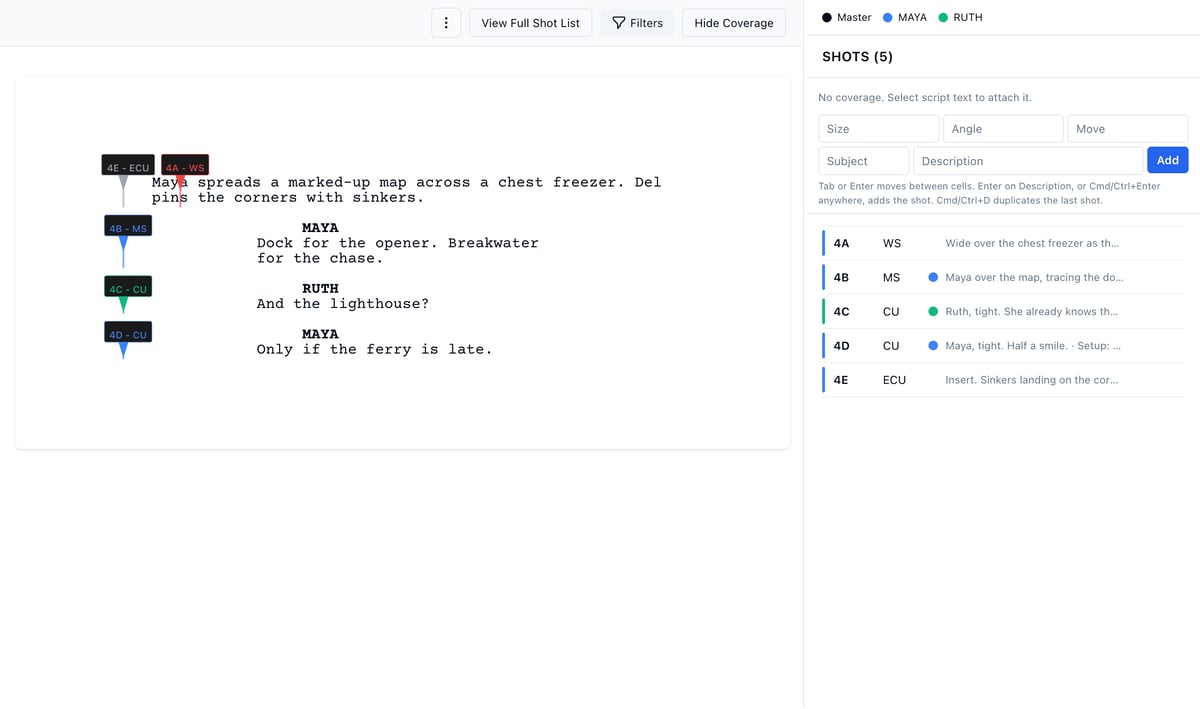Focus the Size input field
This screenshot has width=1200, height=709.
(879, 129)
